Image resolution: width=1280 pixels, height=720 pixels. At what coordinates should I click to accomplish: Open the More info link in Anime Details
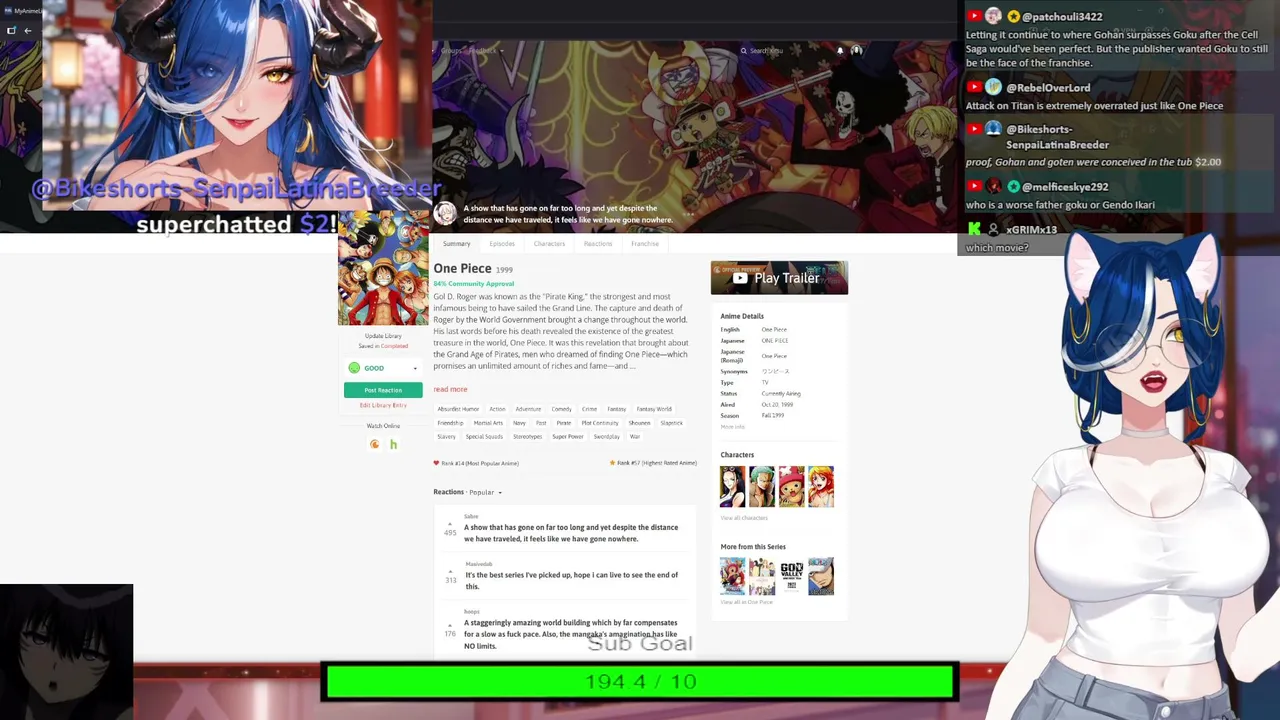tap(732, 427)
